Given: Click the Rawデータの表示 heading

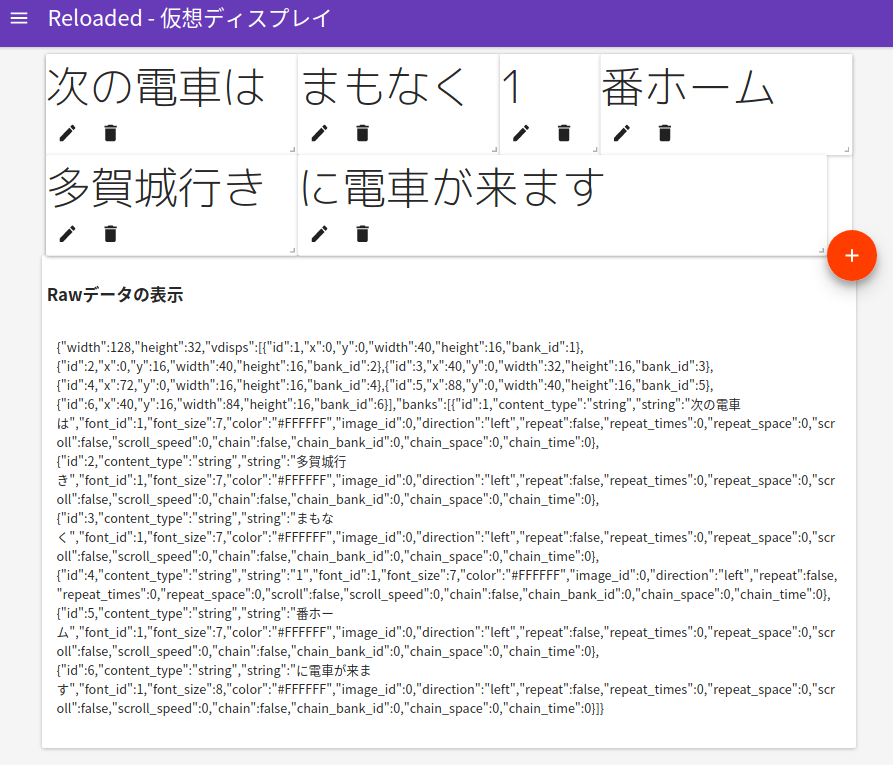Looking at the screenshot, I should click(x=115, y=295).
